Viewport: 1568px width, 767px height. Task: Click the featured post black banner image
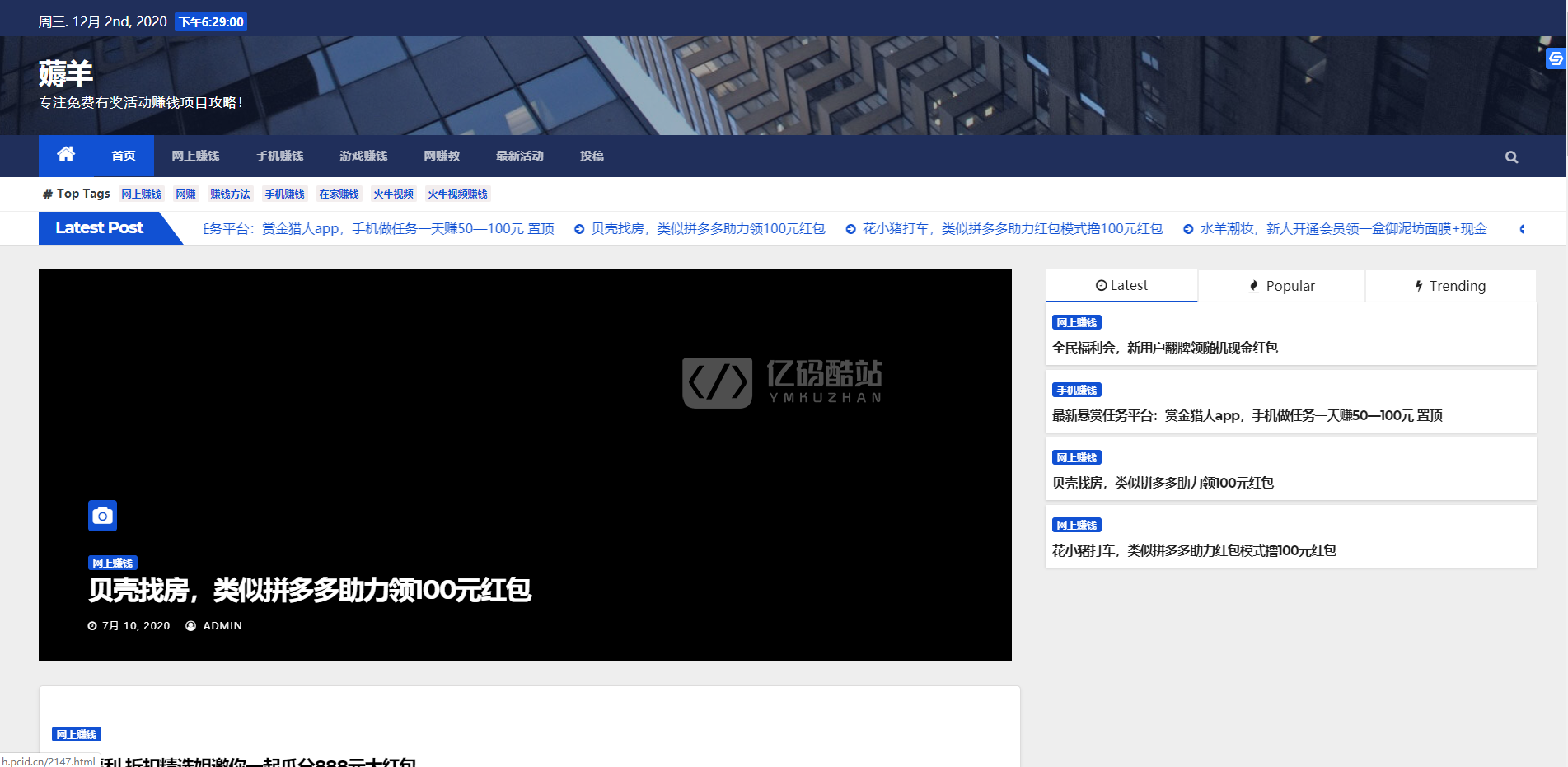(525, 465)
